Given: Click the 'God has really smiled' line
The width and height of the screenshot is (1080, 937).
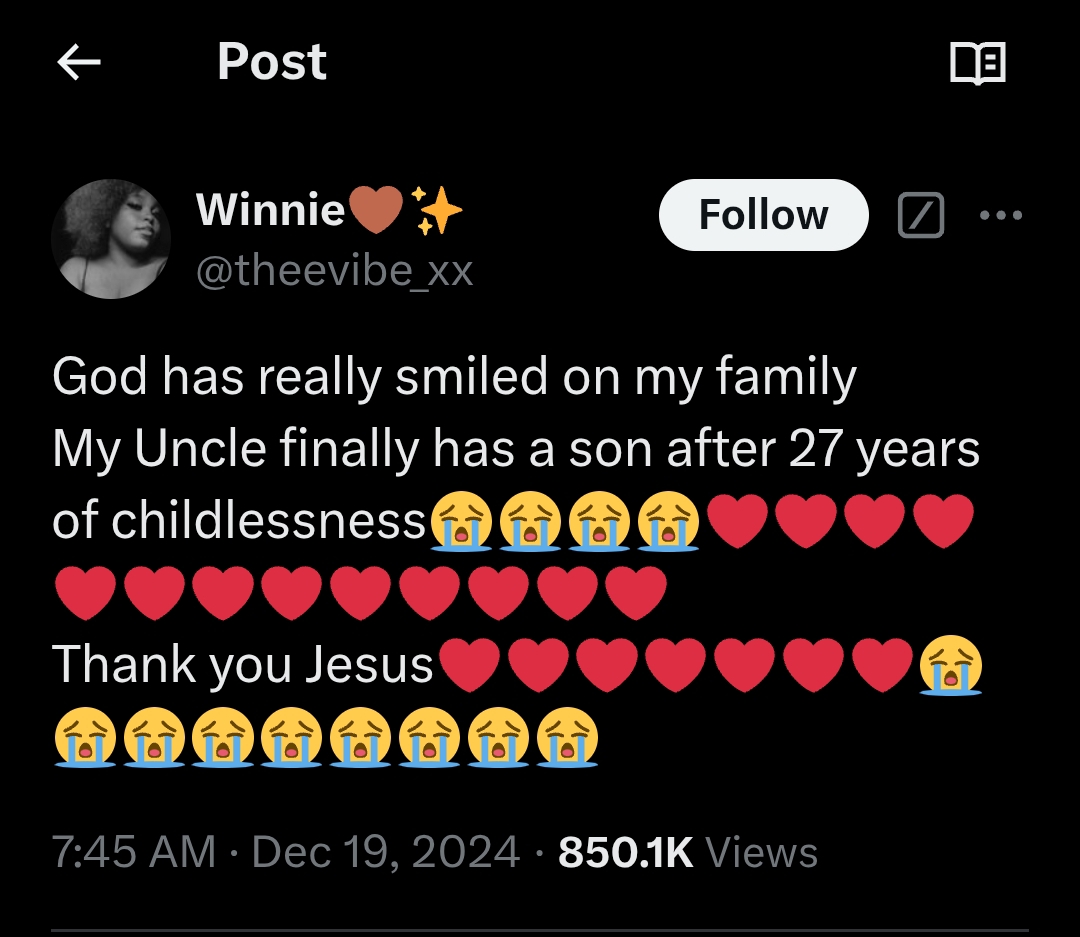Looking at the screenshot, I should [x=454, y=377].
